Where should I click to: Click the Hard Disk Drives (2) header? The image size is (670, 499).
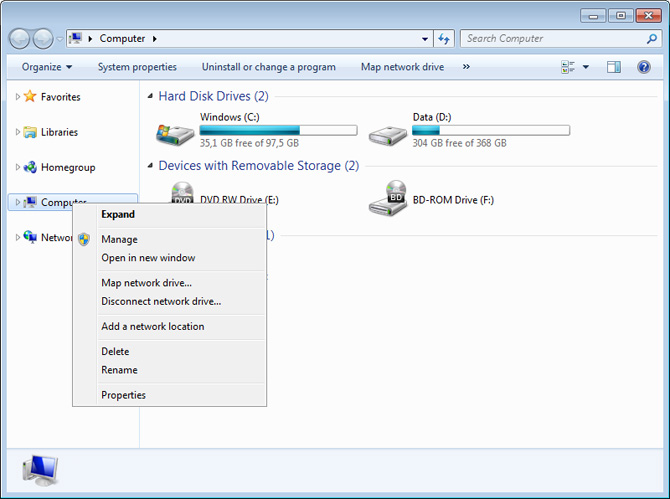click(214, 96)
